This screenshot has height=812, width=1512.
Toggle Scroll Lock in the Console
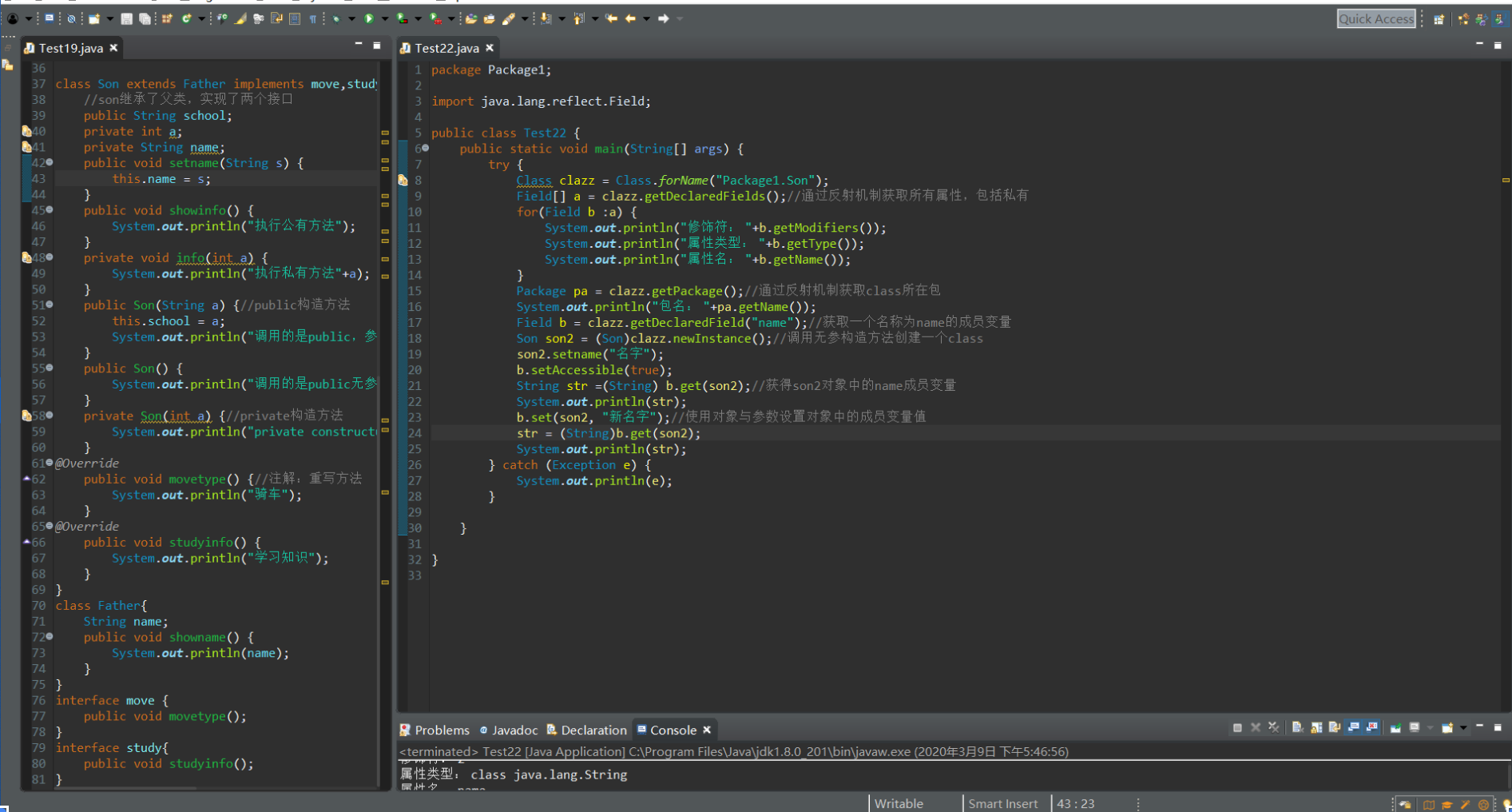click(1316, 727)
